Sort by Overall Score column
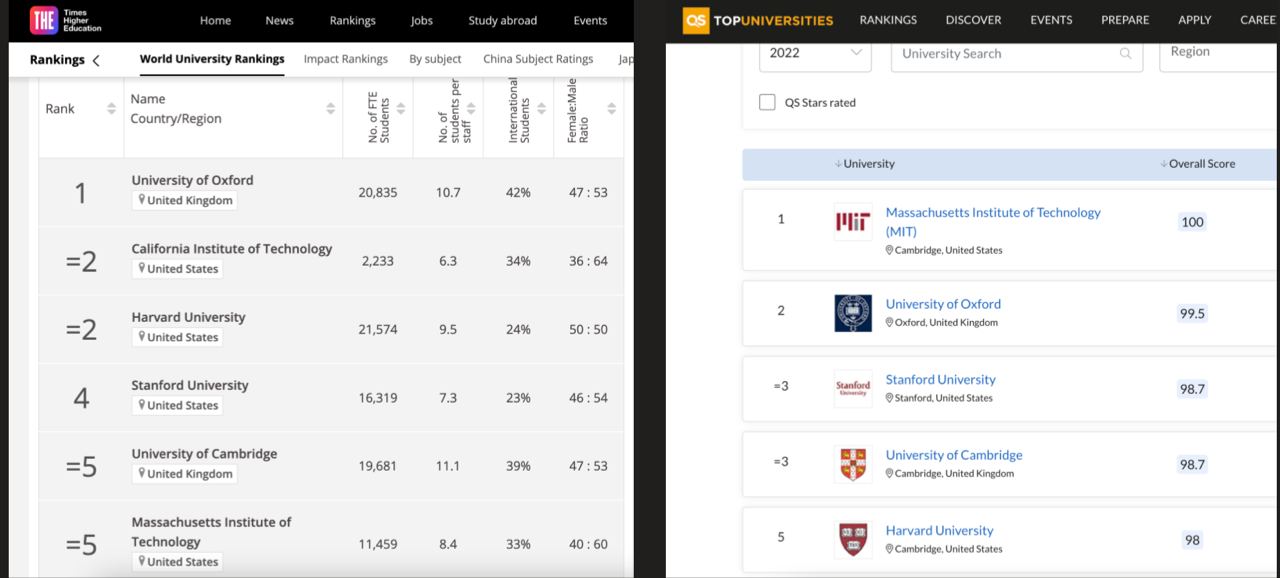Screen dimensions: 1280x578 pyautogui.click(x=1197, y=164)
